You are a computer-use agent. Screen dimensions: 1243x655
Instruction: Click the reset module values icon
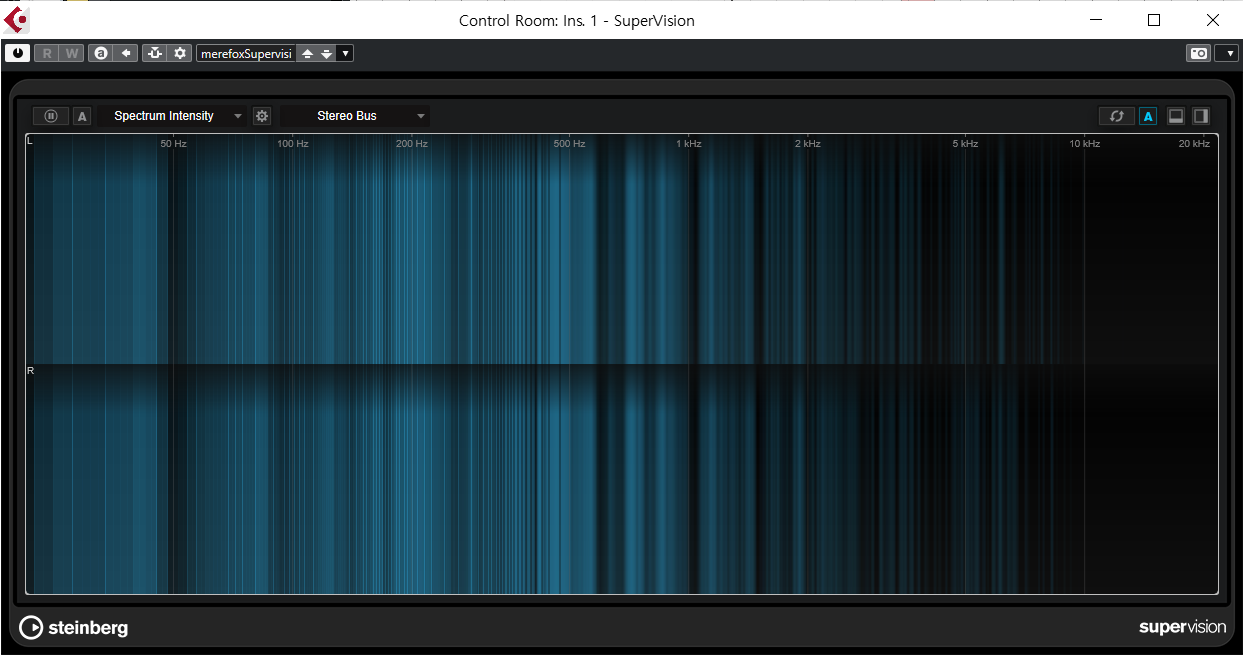click(1117, 116)
